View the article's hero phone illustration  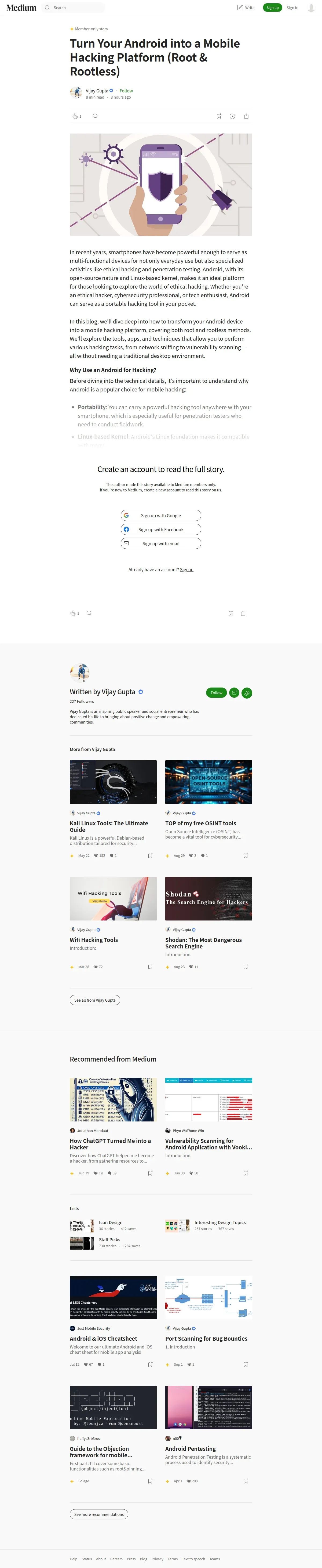(161, 185)
